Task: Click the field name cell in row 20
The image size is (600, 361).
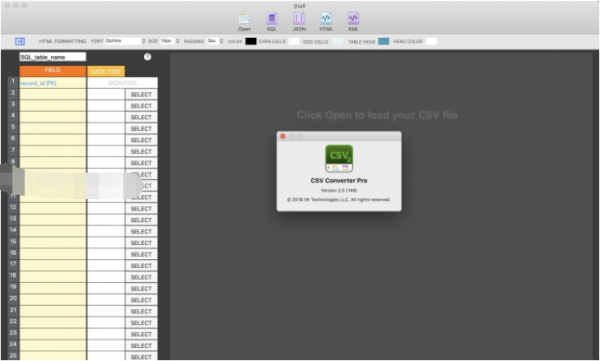Action: pos(53,301)
